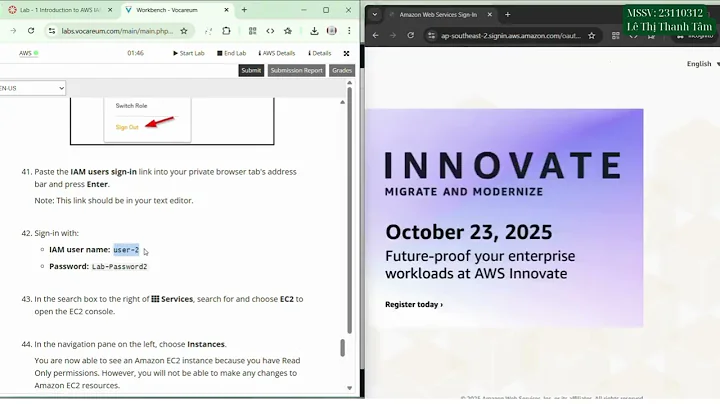Click the Register today link
The width and height of the screenshot is (720, 404).
(414, 304)
